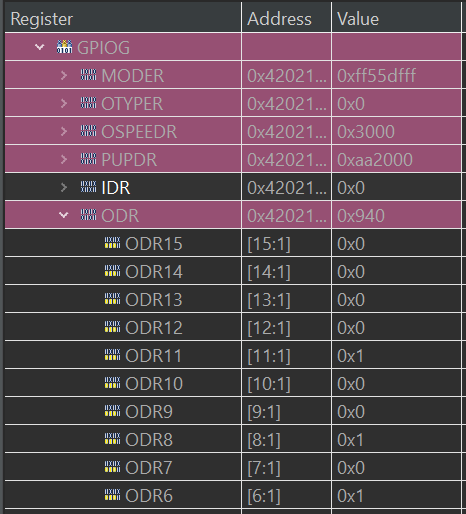The height and width of the screenshot is (514, 466).
Task: Select the ODR10 bitfield row
Action: (x=233, y=383)
